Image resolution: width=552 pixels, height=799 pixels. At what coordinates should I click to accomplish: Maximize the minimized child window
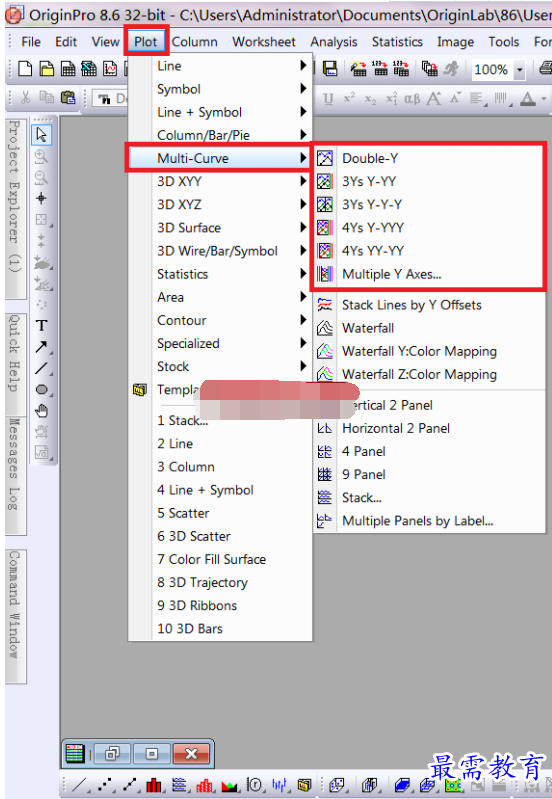[x=151, y=753]
